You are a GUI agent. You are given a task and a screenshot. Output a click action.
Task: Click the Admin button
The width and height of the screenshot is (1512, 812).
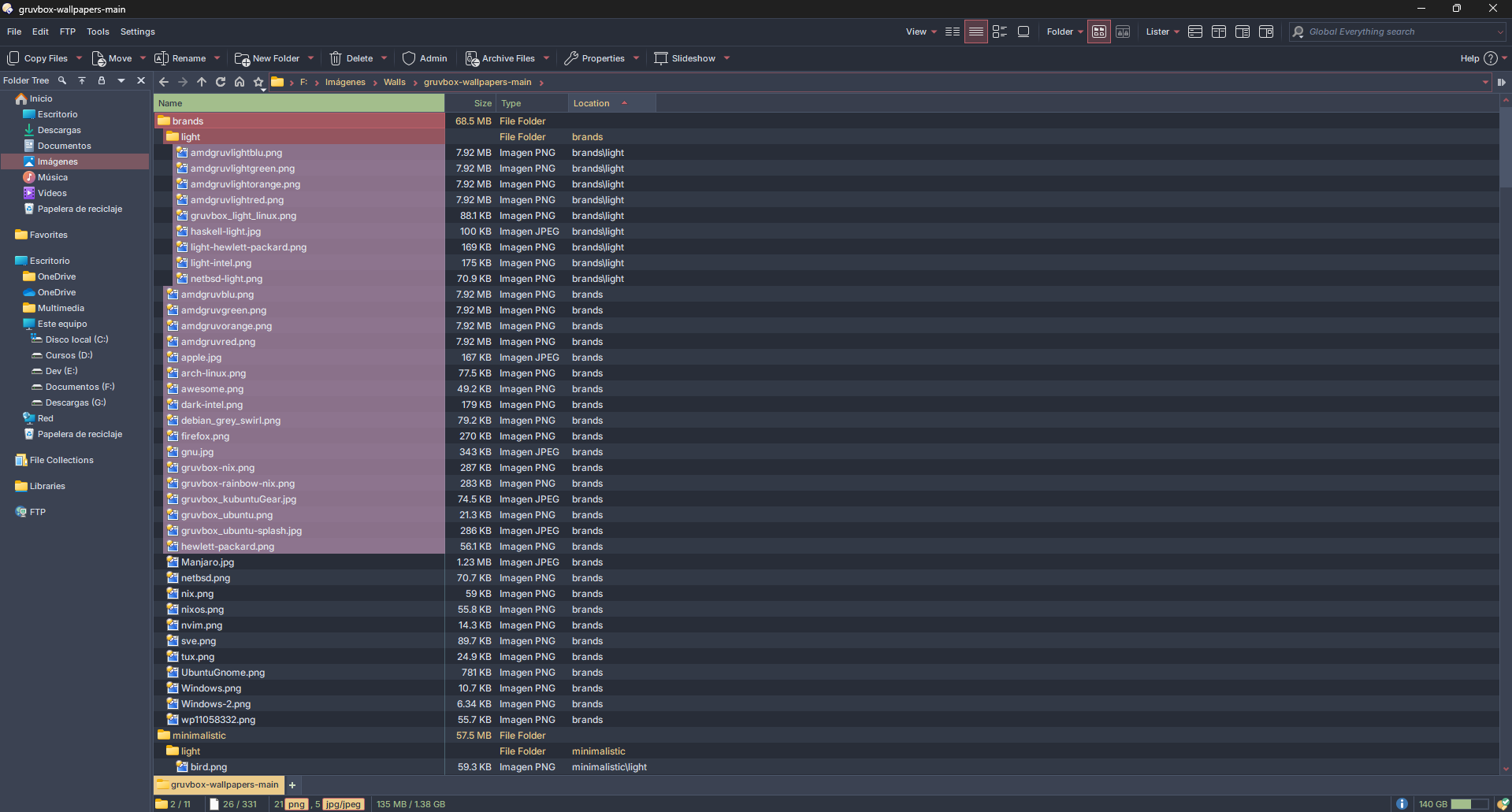425,58
